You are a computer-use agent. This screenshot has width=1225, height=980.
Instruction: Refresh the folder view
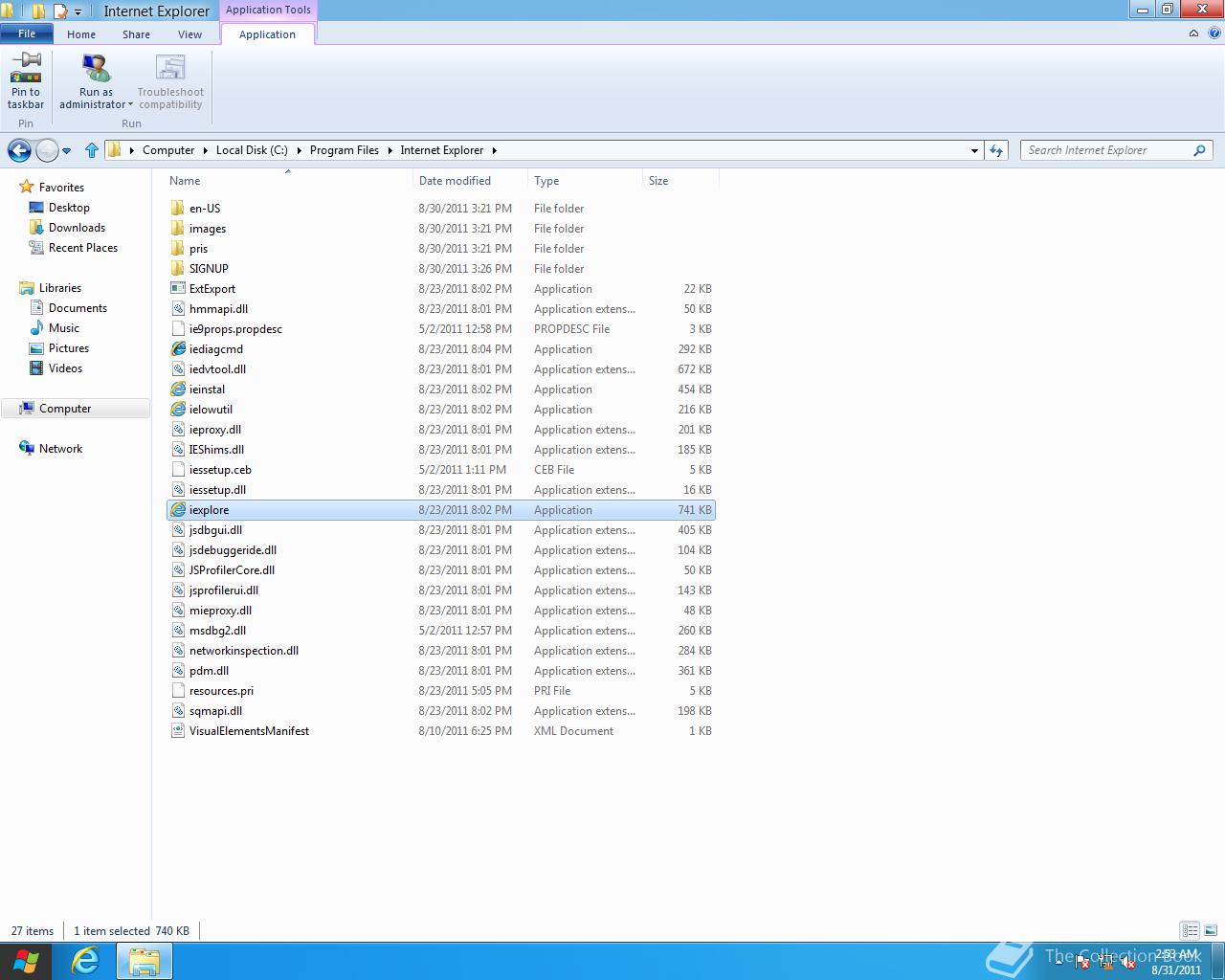click(996, 150)
